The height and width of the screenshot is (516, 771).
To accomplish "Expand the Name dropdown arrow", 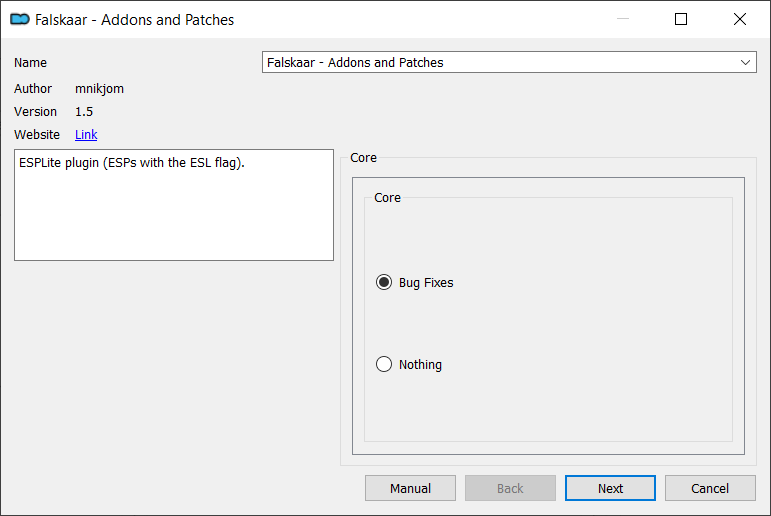I will tap(745, 62).
